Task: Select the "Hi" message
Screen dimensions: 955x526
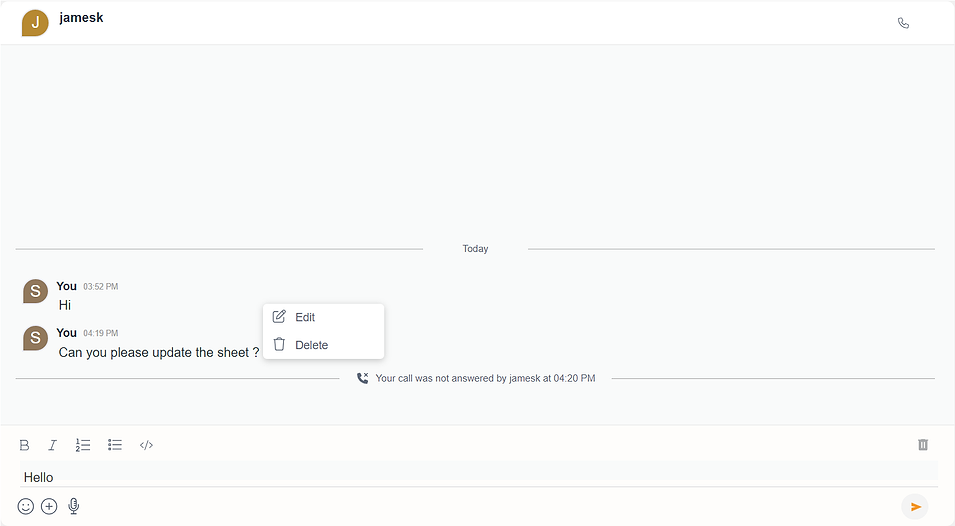Action: [65, 305]
